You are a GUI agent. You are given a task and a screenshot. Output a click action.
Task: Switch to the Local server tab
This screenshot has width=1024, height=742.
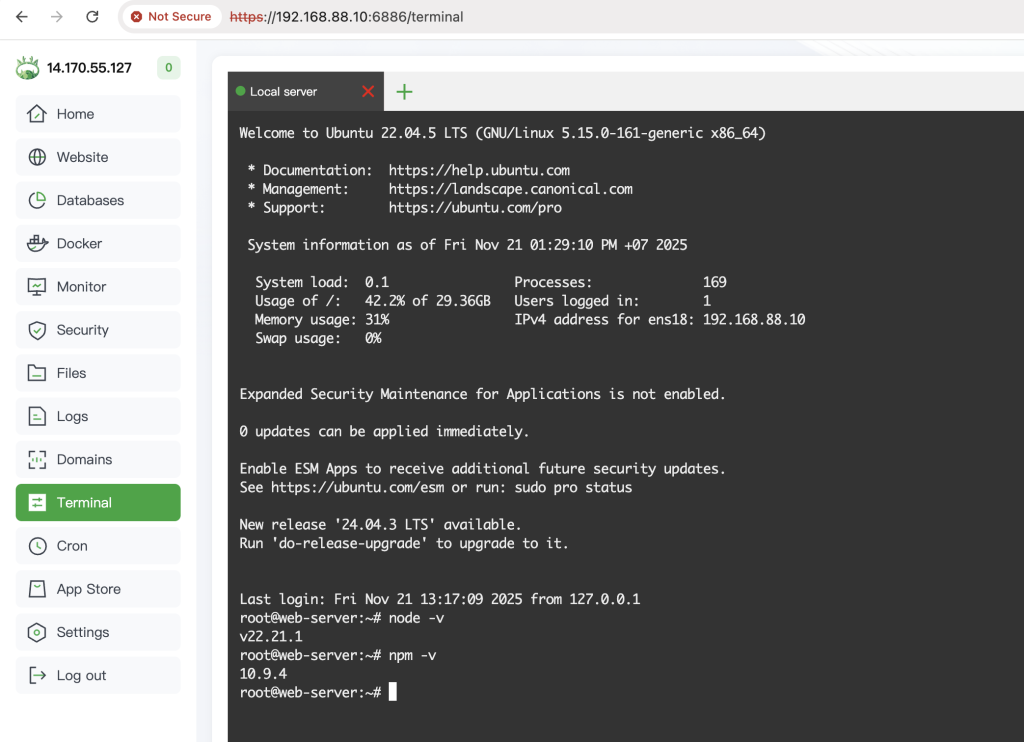[x=283, y=91]
